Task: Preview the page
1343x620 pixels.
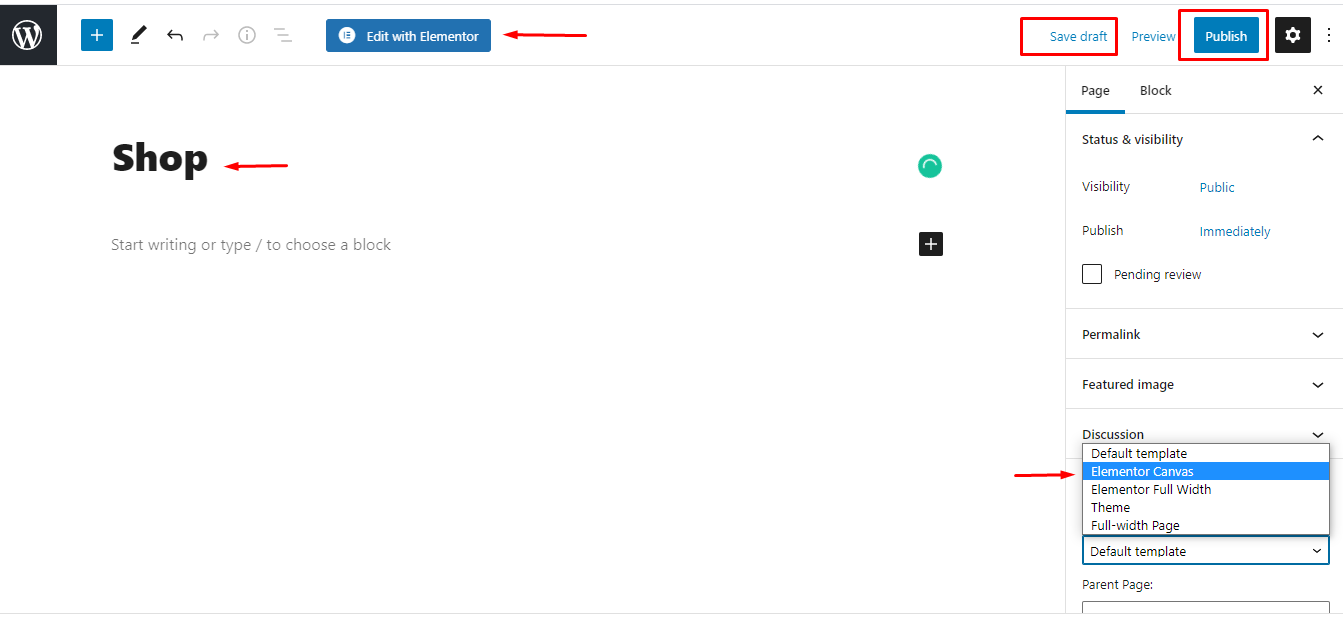Action: 1153,36
